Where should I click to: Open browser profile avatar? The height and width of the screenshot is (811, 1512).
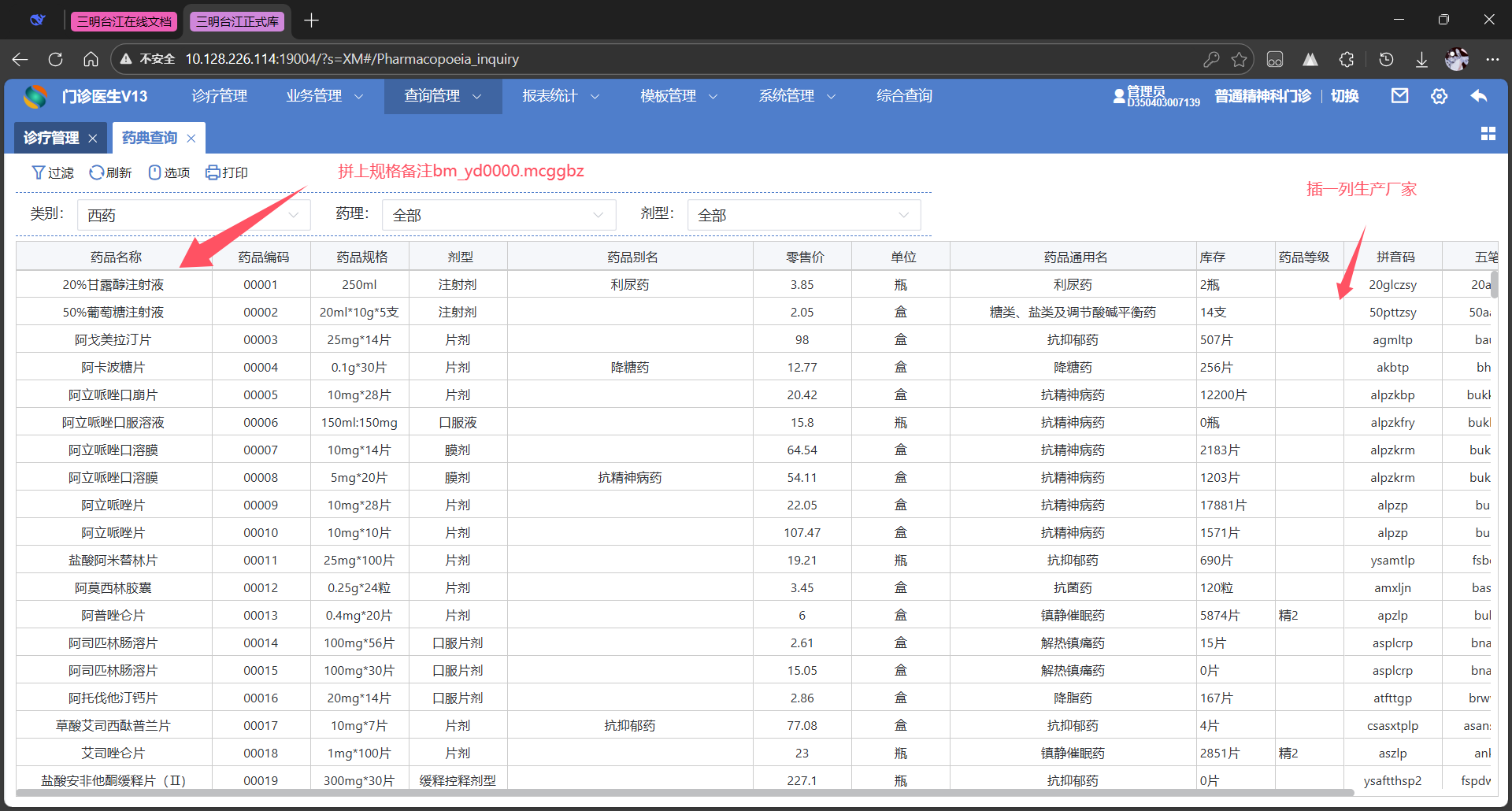[x=1457, y=59]
